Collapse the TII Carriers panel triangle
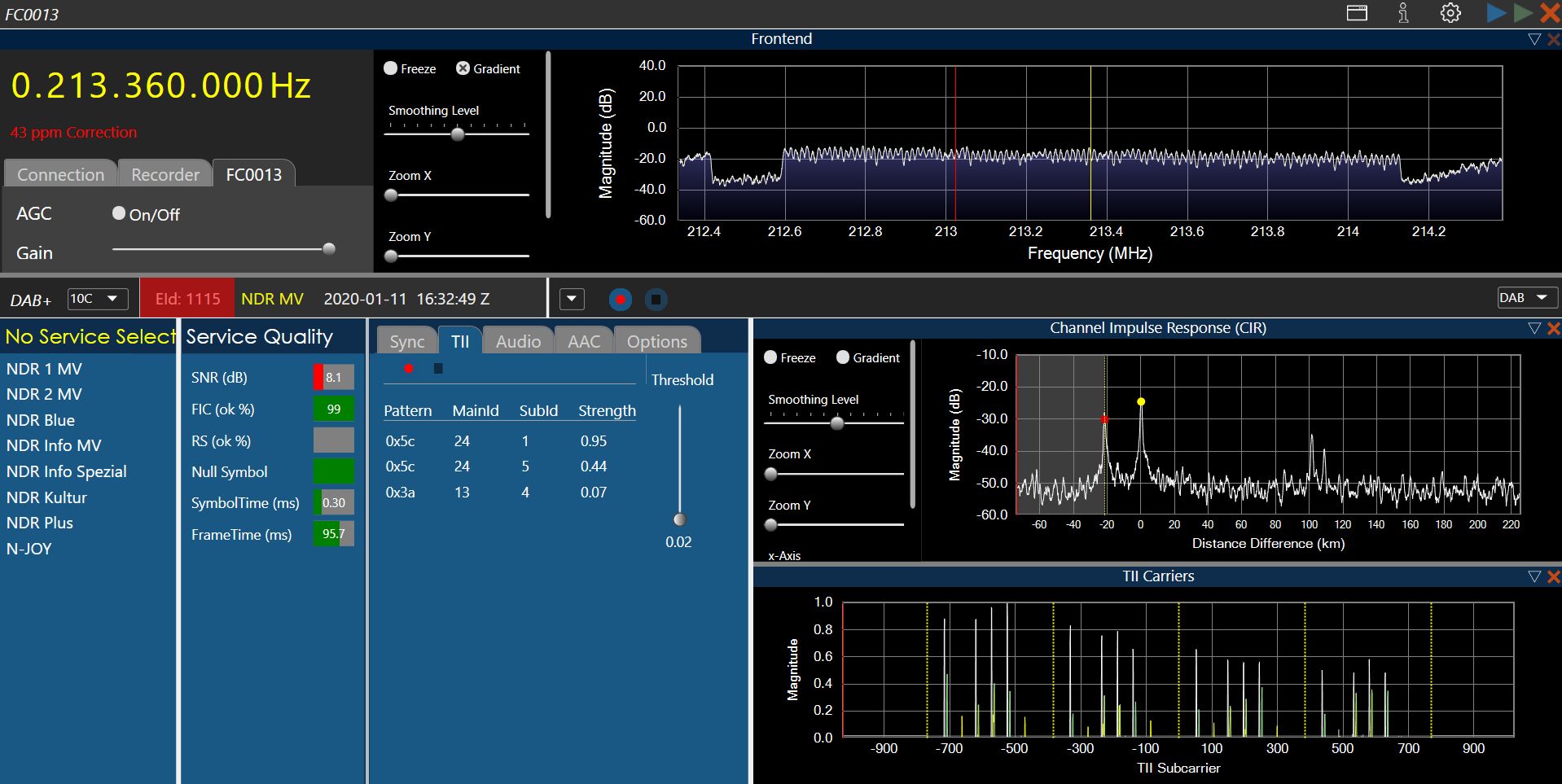The width and height of the screenshot is (1562, 784). pos(1534,576)
